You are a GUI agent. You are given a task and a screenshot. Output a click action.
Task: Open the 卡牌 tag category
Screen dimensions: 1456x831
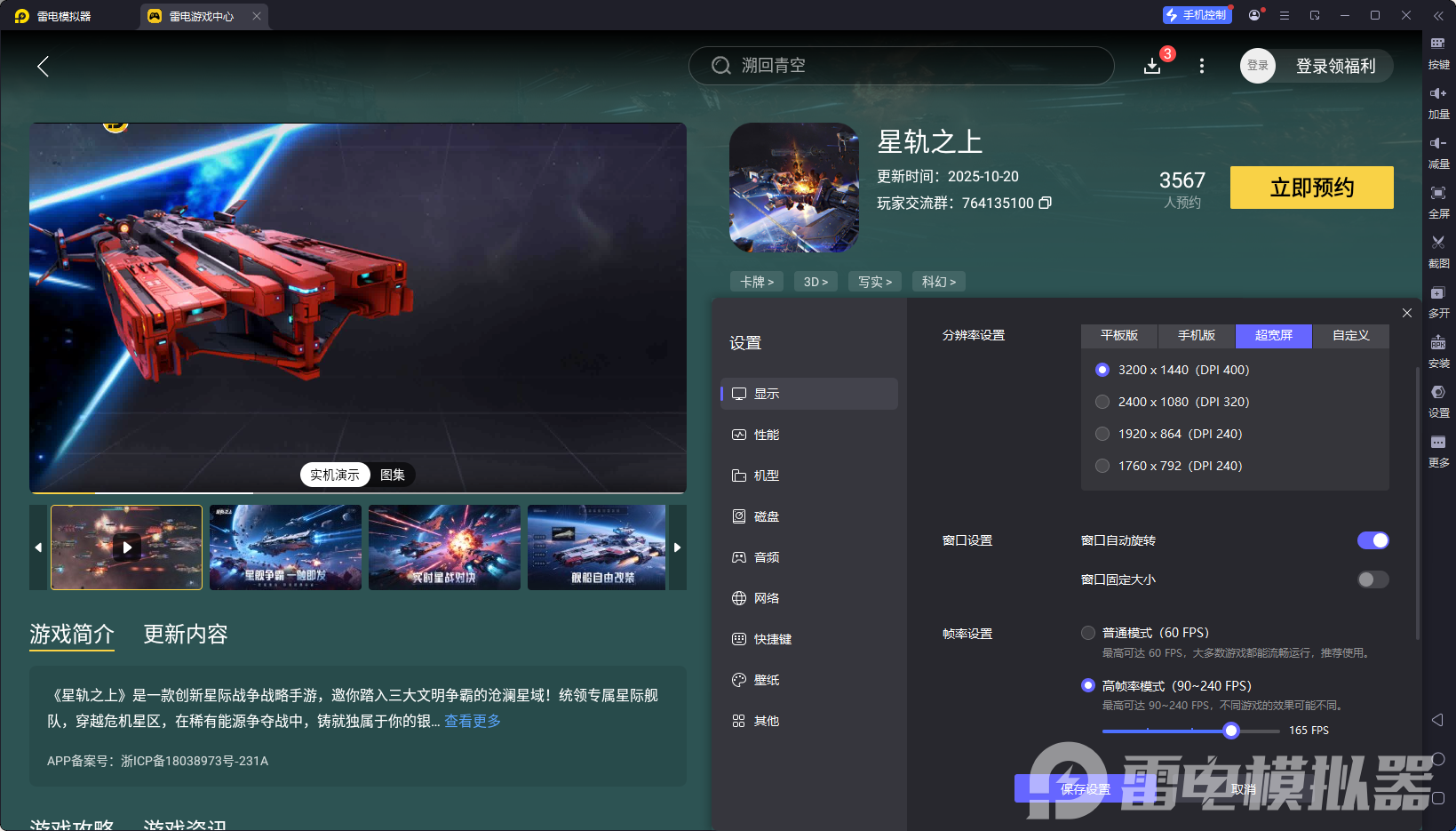(757, 282)
